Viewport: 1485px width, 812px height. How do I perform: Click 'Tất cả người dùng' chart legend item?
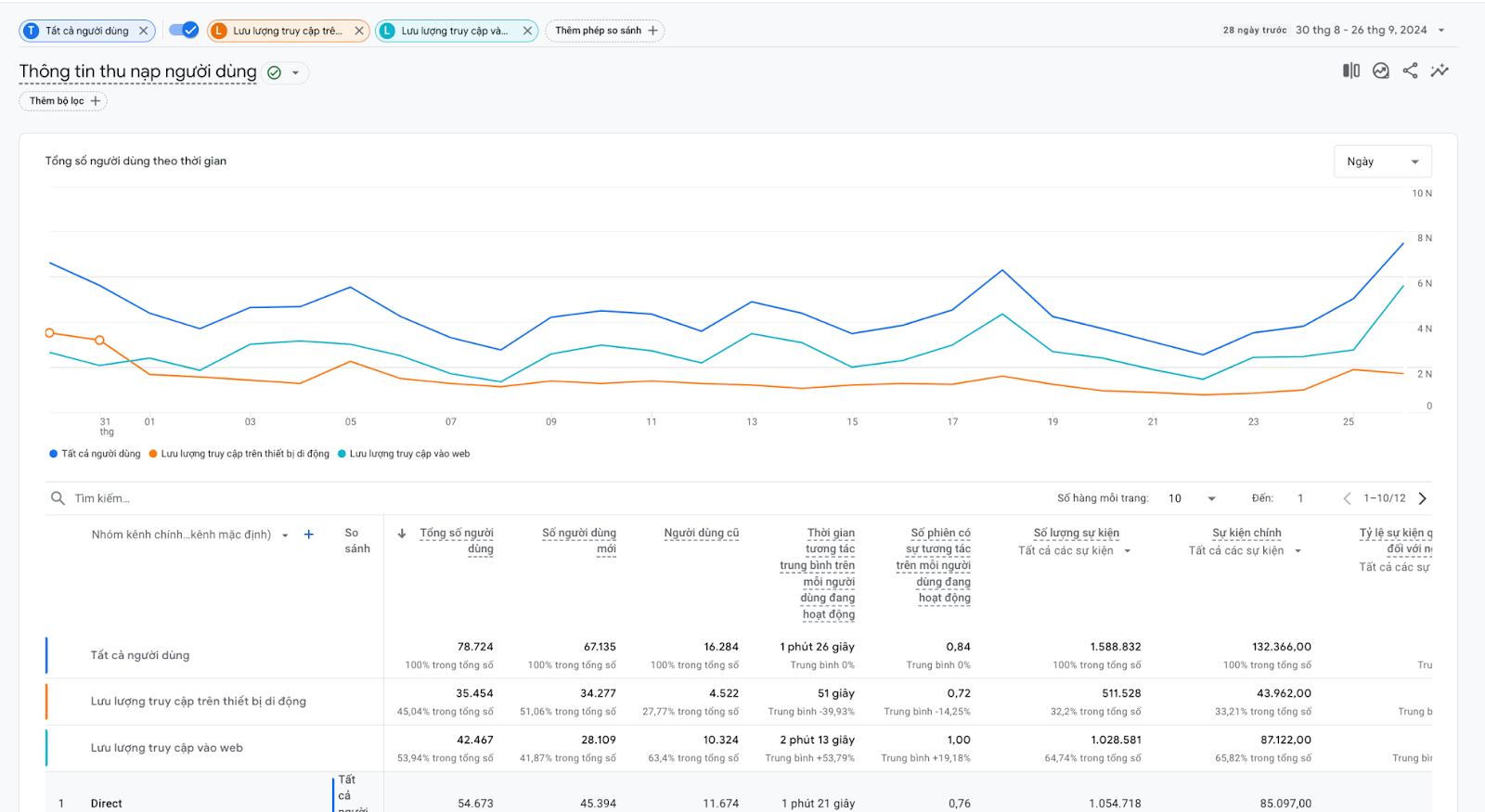click(95, 454)
